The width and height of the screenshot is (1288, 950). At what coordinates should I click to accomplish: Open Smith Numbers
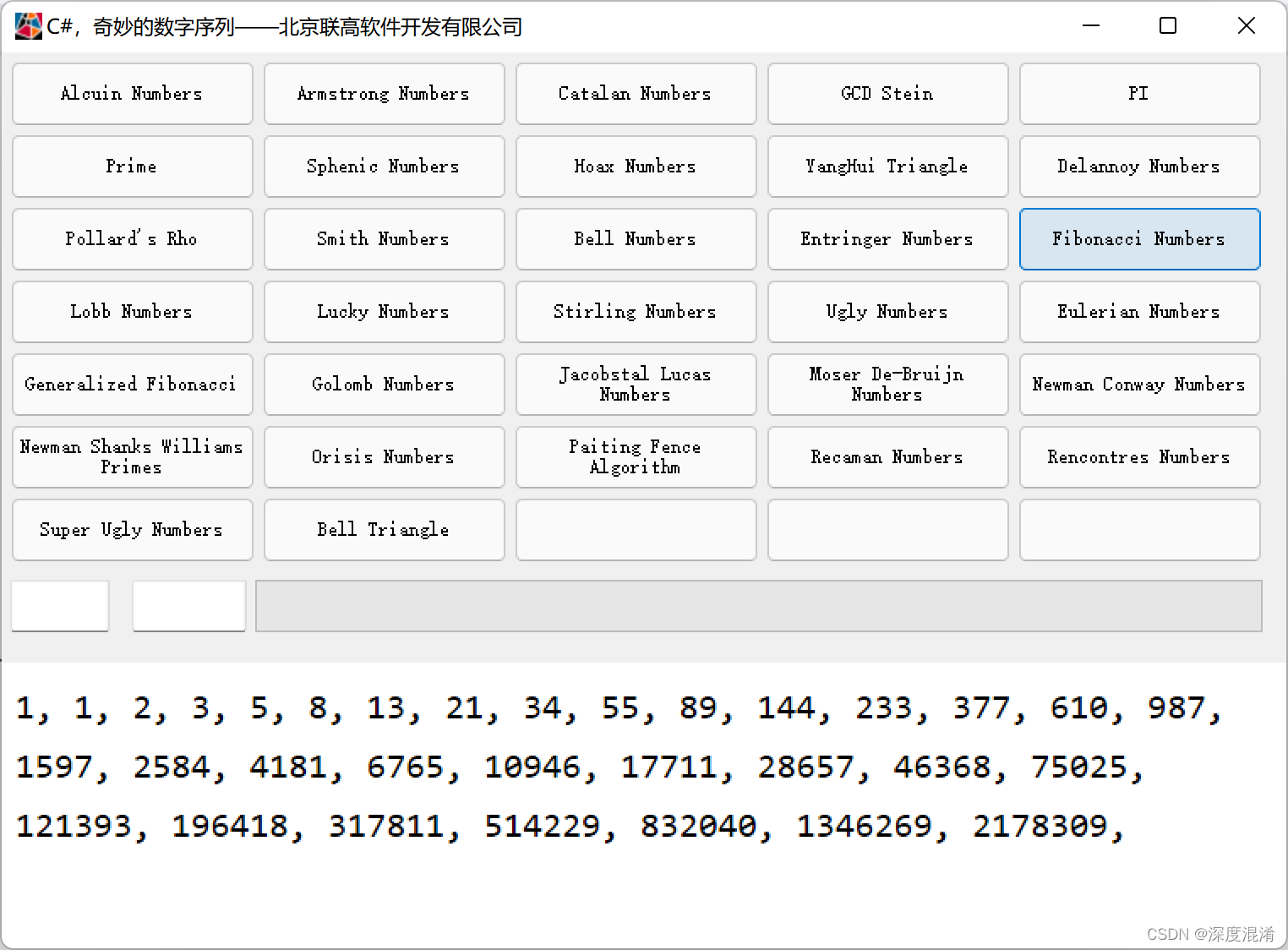coord(384,239)
